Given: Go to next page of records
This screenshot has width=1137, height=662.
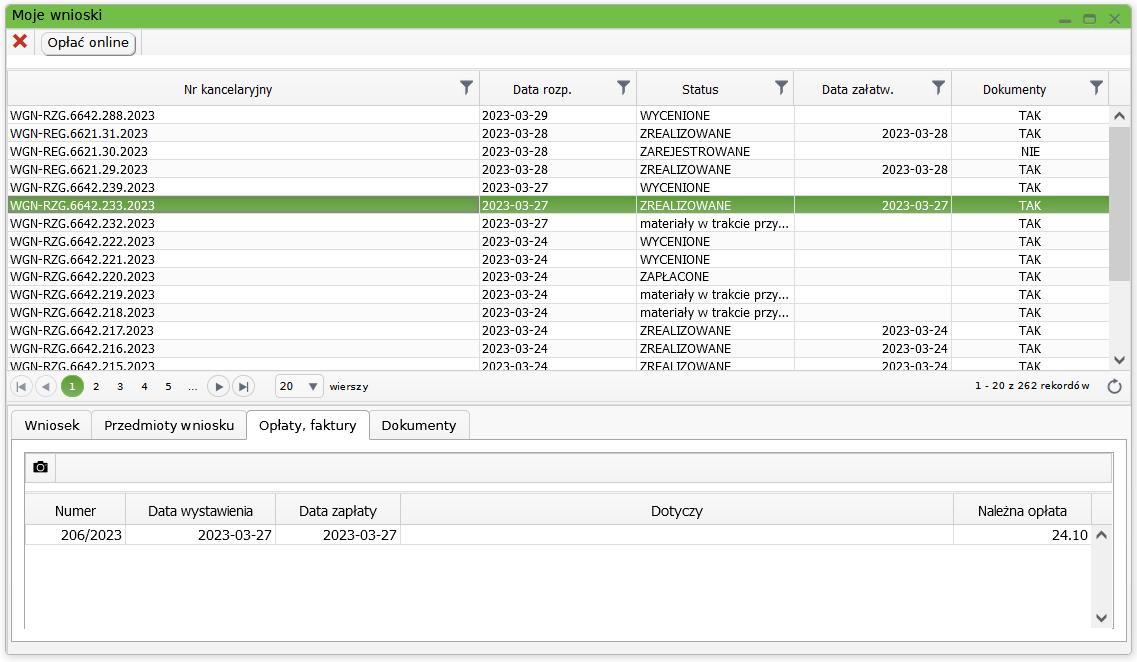Looking at the screenshot, I should pos(218,387).
